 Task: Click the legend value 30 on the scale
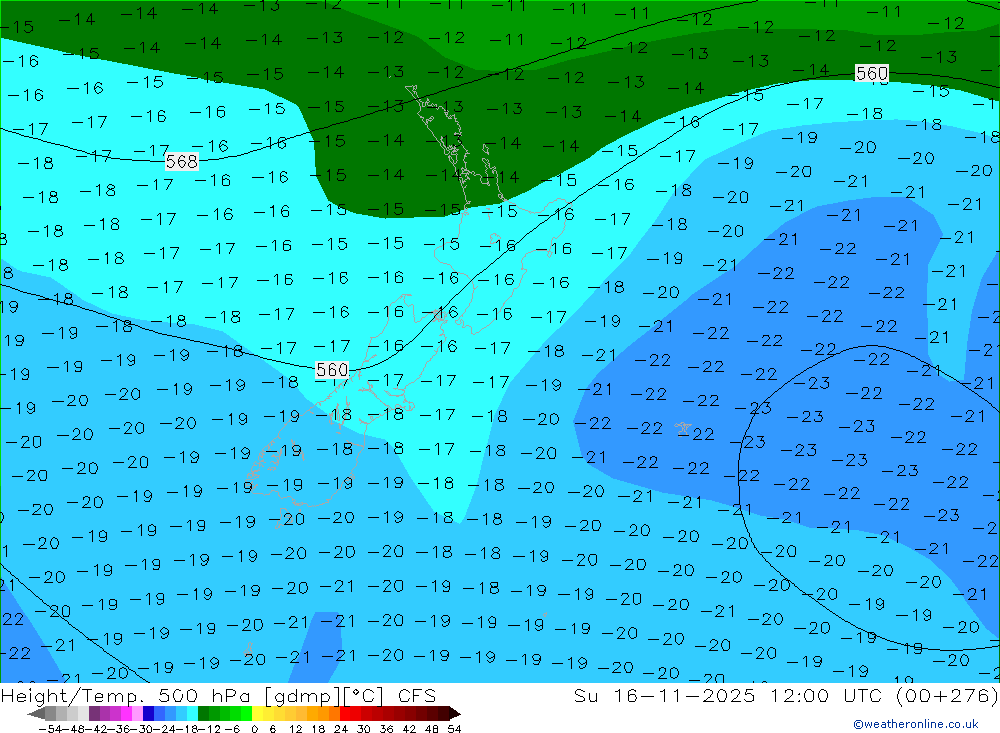(x=364, y=729)
